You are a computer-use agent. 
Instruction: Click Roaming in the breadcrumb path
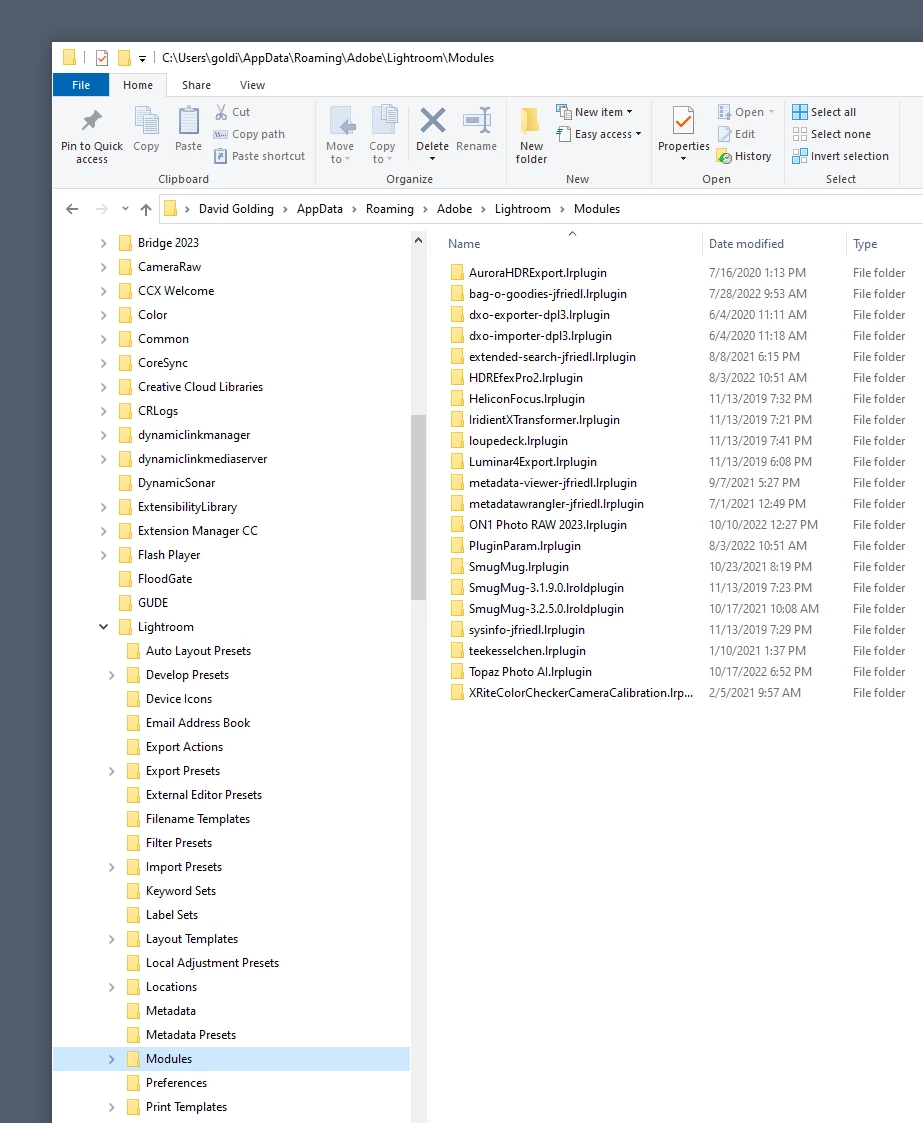click(390, 209)
